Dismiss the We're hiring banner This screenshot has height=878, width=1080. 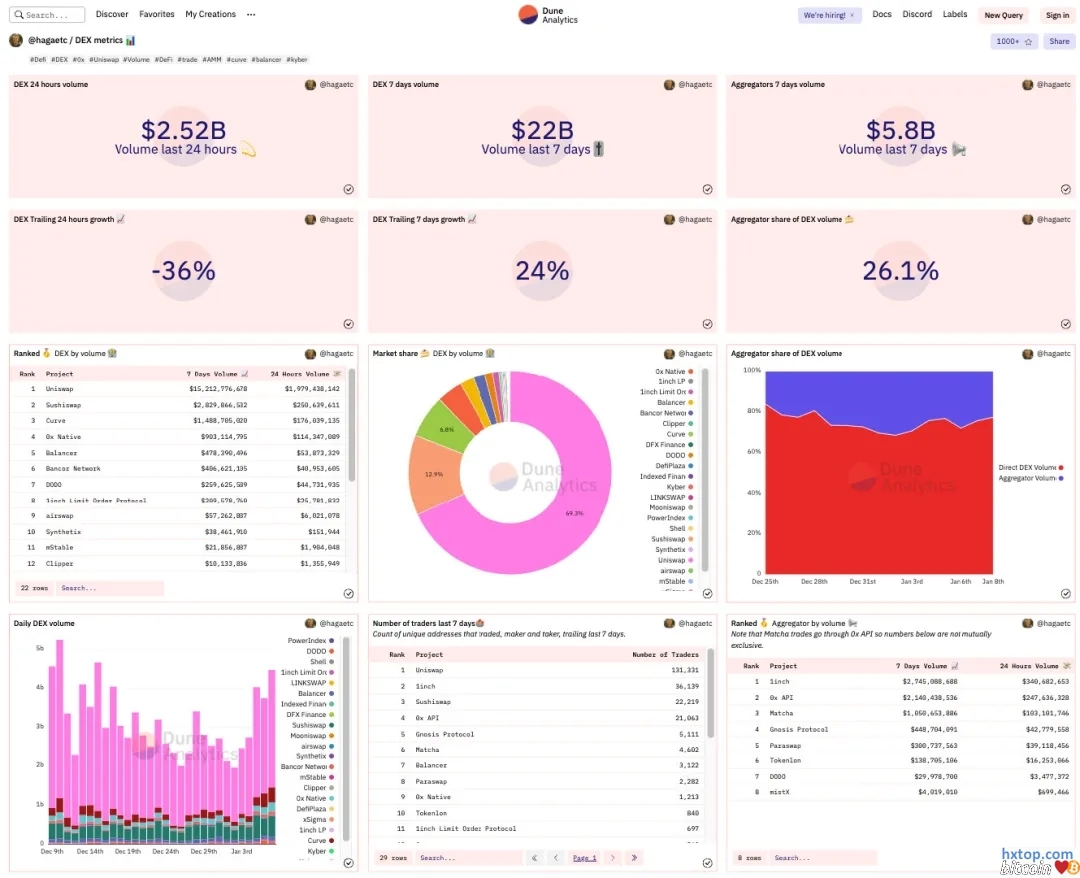852,15
